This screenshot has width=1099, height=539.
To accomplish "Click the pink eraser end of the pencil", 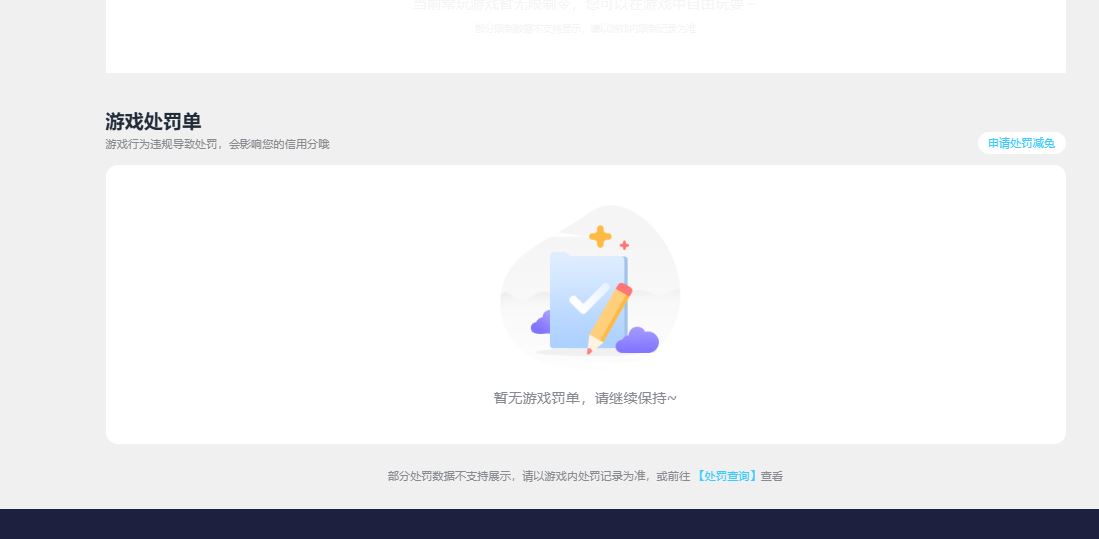I will pyautogui.click(x=624, y=290).
